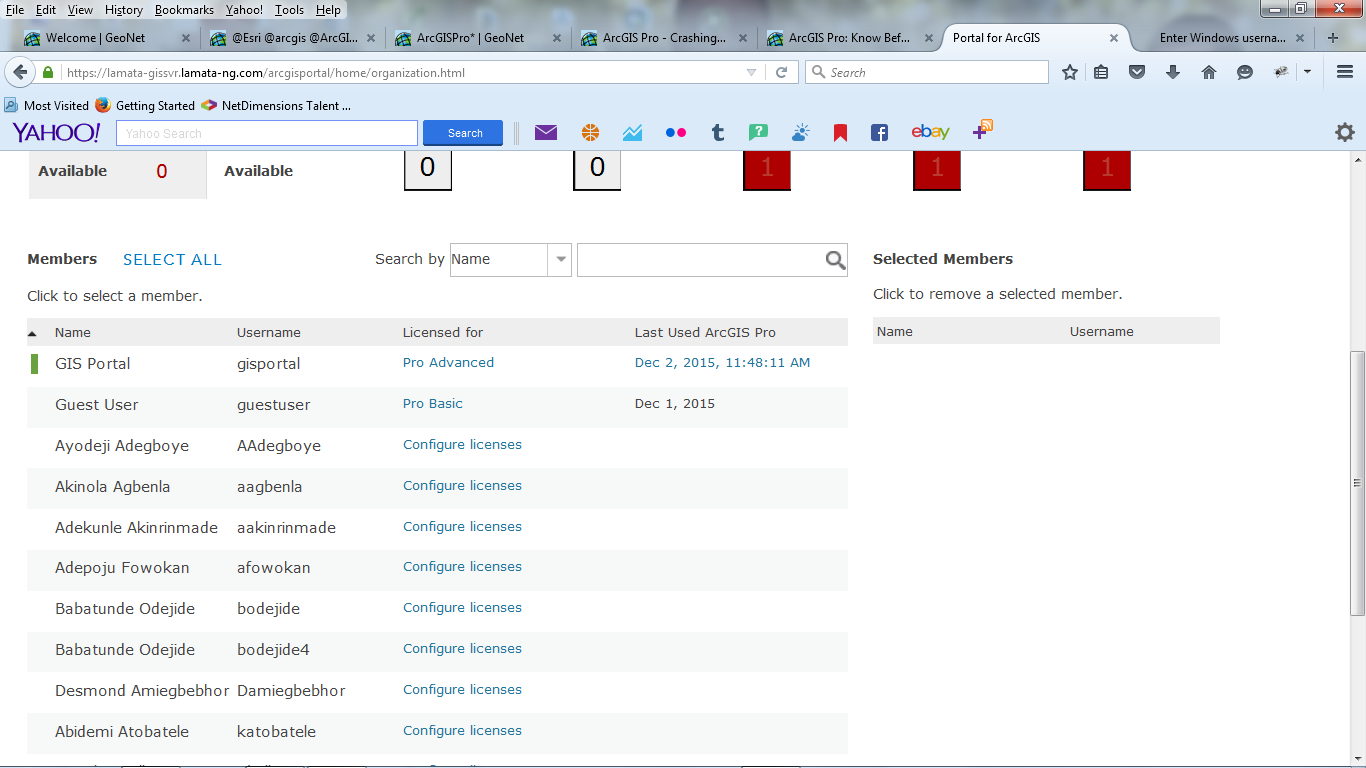The image size is (1366, 768).
Task: Toggle sort arrow in Name column header
Action: [32, 333]
